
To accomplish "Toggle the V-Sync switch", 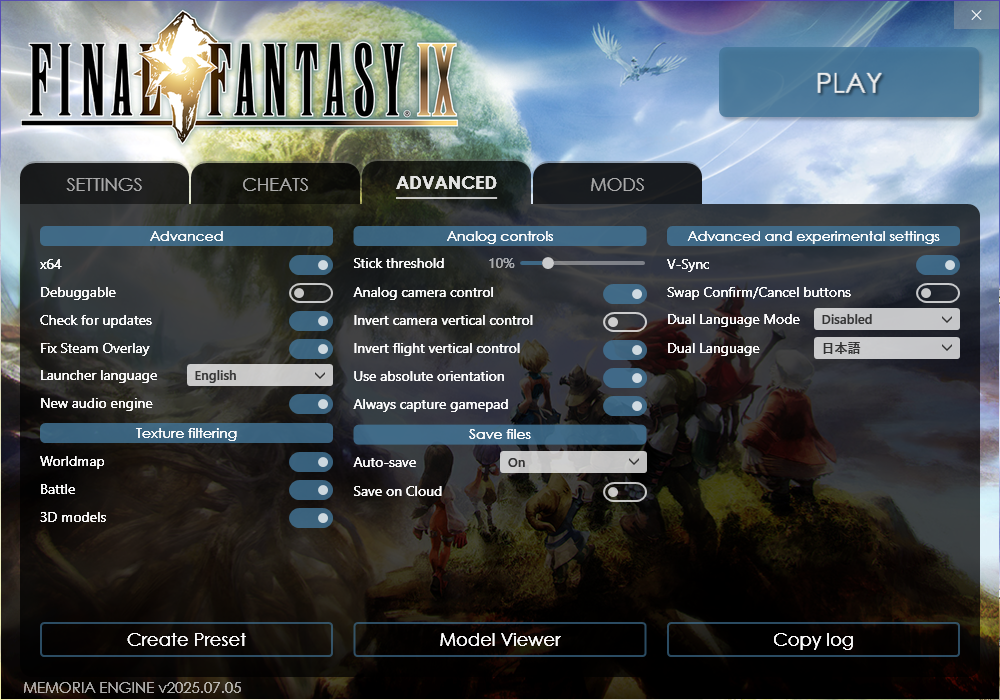I will click(x=938, y=265).
